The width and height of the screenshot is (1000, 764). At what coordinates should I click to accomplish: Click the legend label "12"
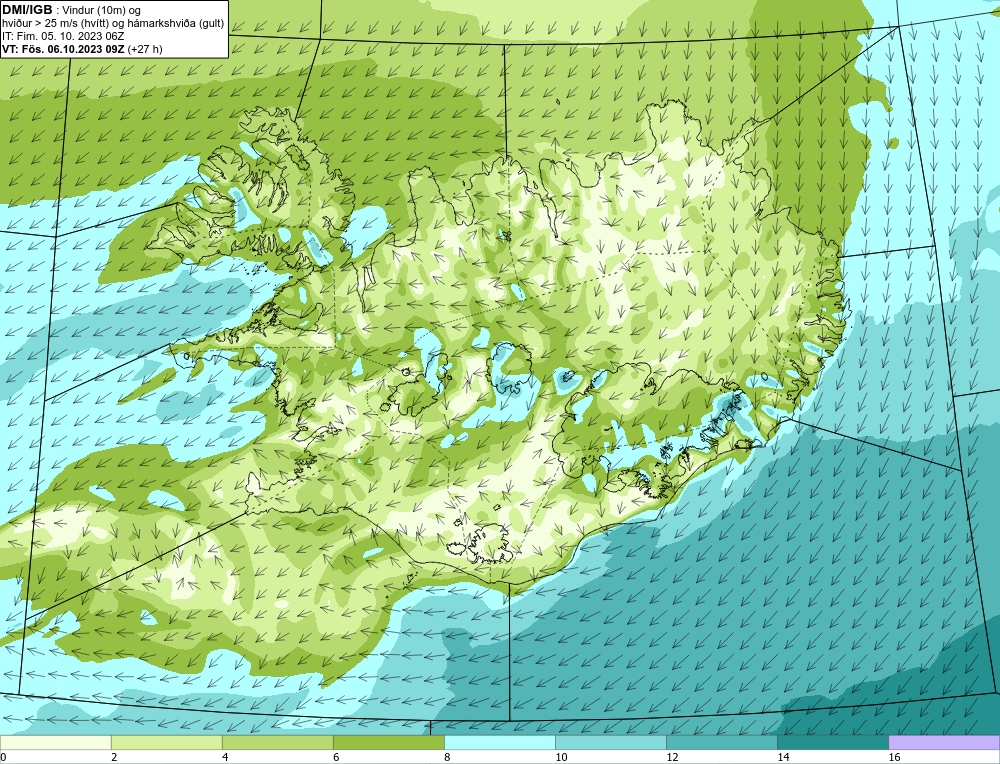pos(672,757)
